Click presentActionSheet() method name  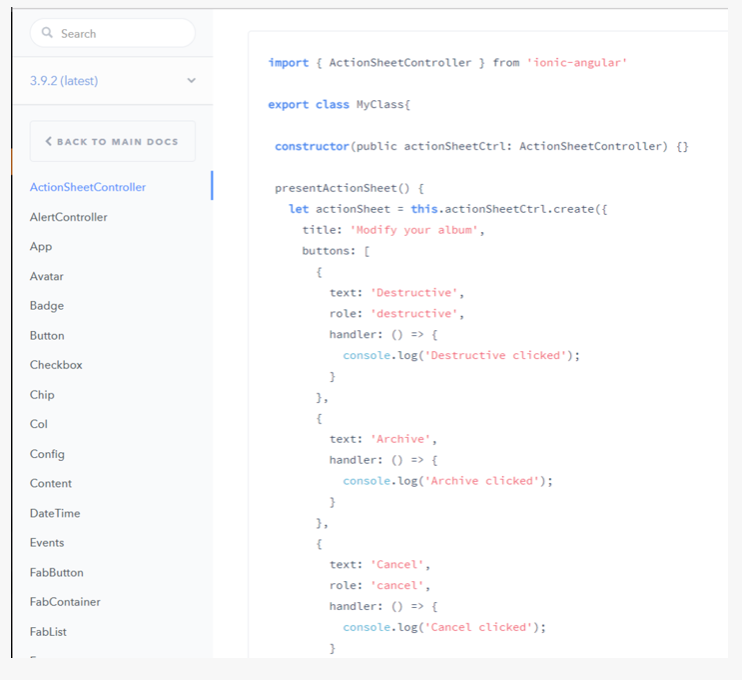pos(342,188)
